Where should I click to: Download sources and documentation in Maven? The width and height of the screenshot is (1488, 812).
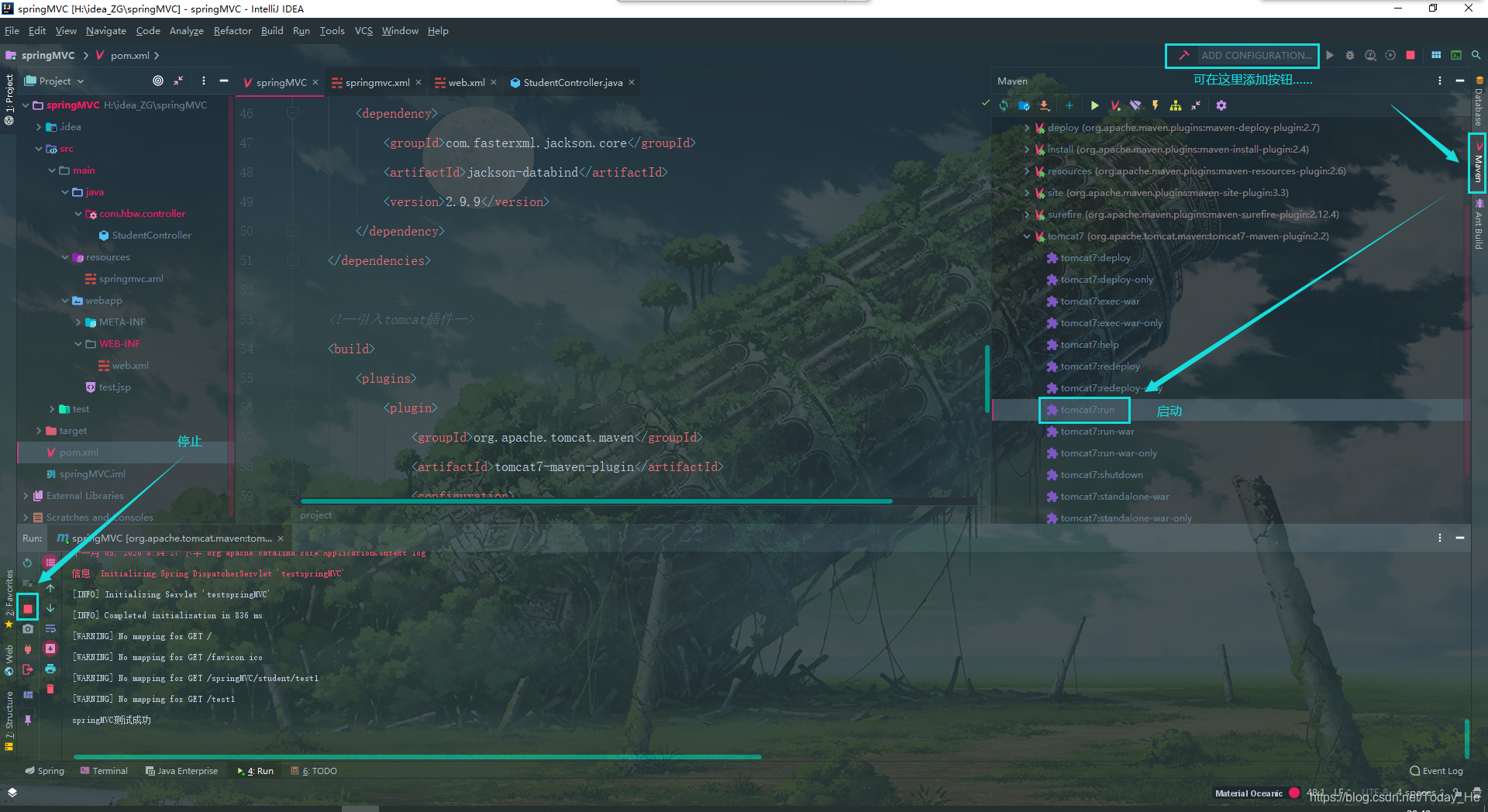click(1044, 105)
